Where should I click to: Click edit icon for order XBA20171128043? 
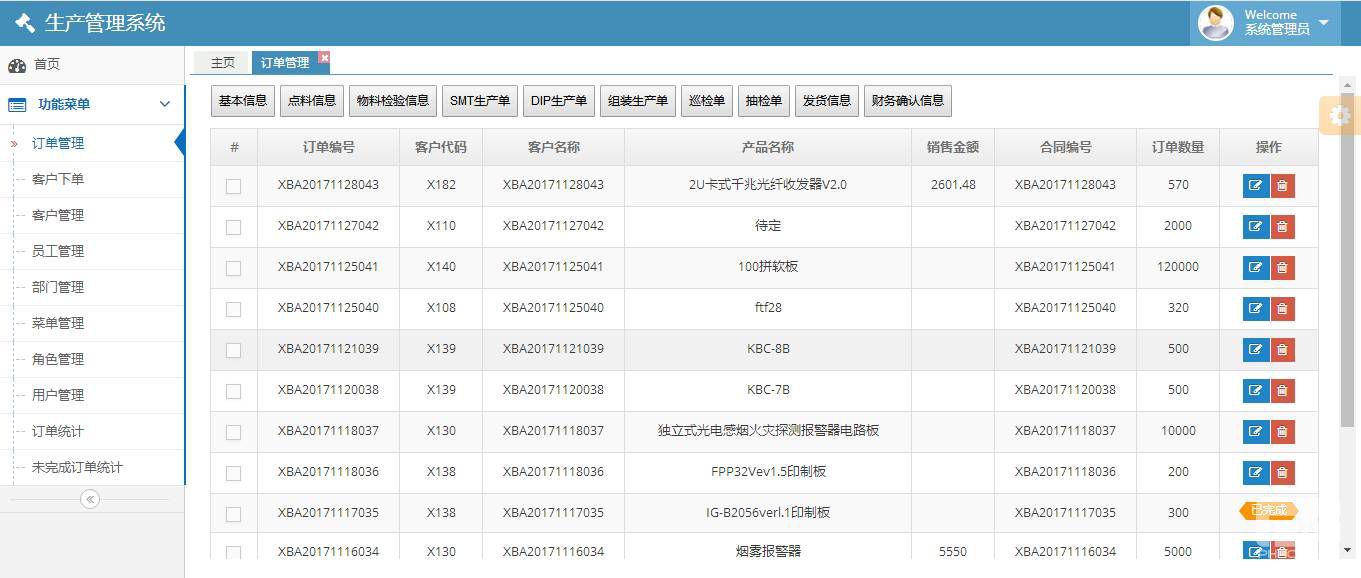click(x=1255, y=185)
